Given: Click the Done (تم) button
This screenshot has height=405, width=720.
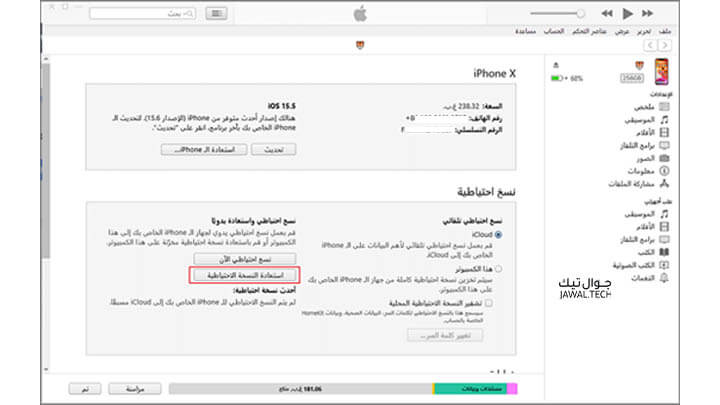Looking at the screenshot, I should pos(84,389).
